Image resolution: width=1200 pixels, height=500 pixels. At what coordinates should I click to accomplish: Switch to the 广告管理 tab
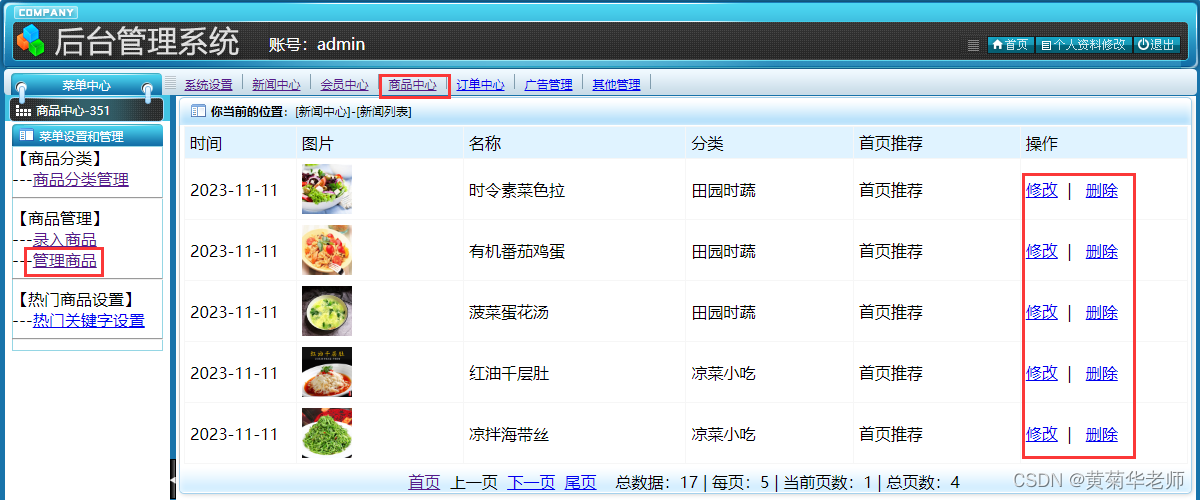click(x=549, y=85)
